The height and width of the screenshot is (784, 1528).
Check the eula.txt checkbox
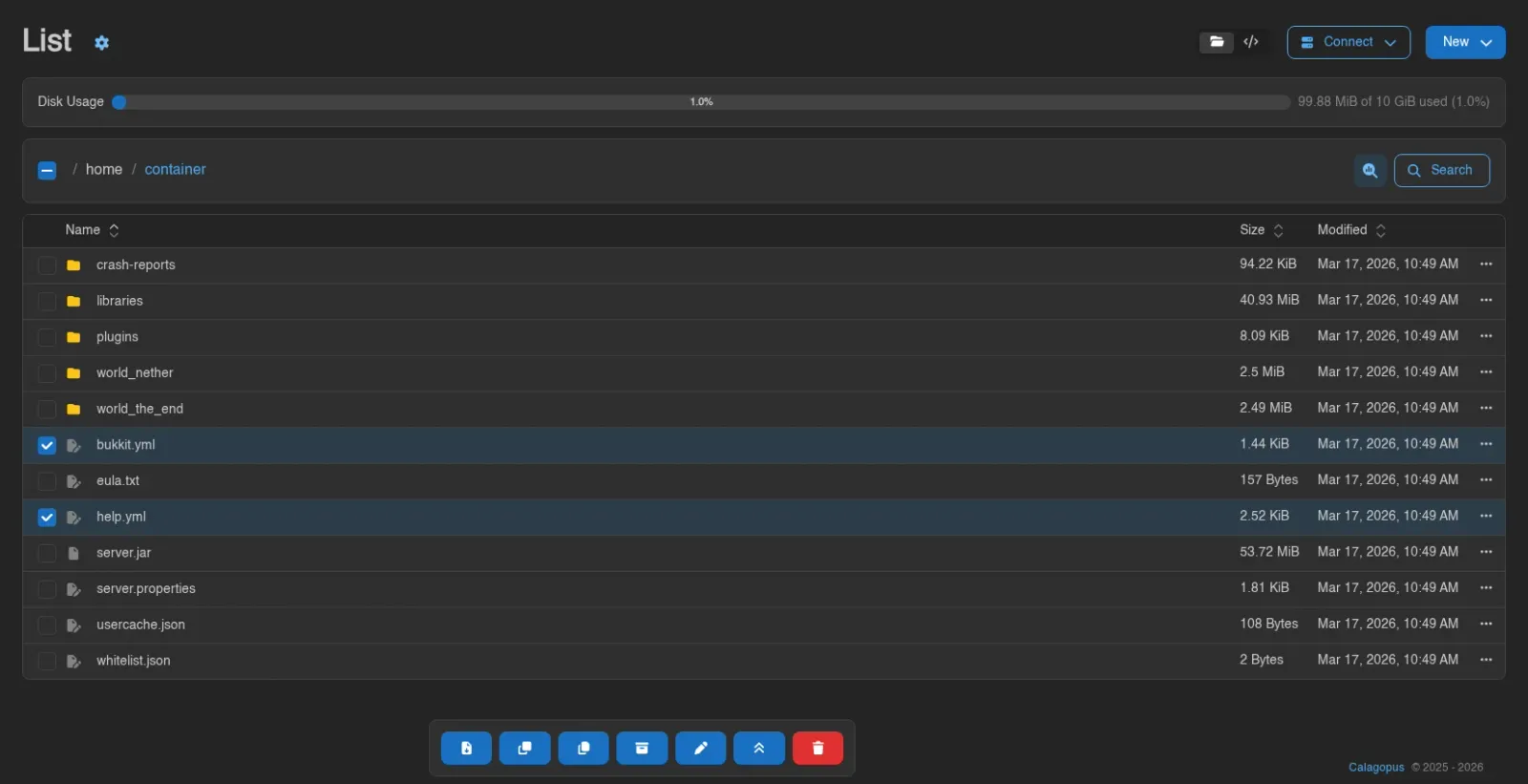[x=47, y=481]
